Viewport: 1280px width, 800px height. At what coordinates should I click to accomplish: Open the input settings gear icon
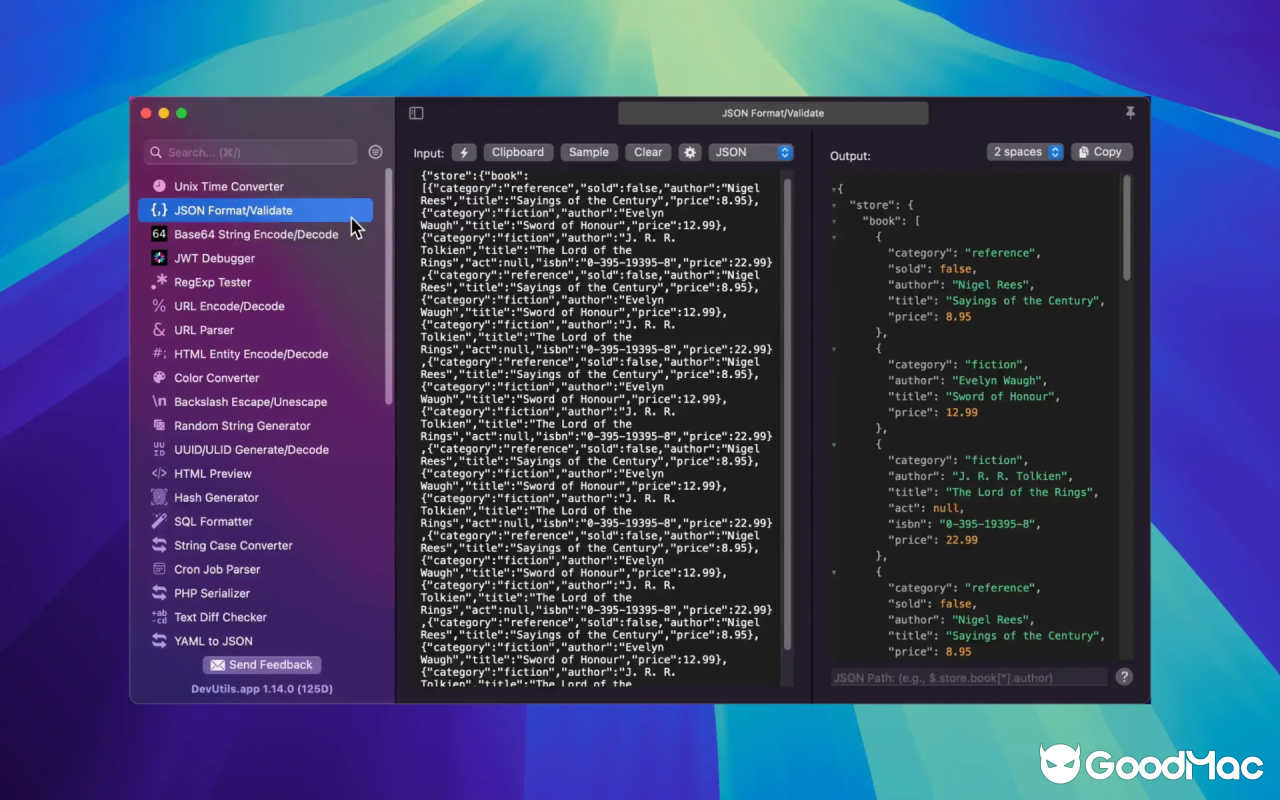click(690, 152)
